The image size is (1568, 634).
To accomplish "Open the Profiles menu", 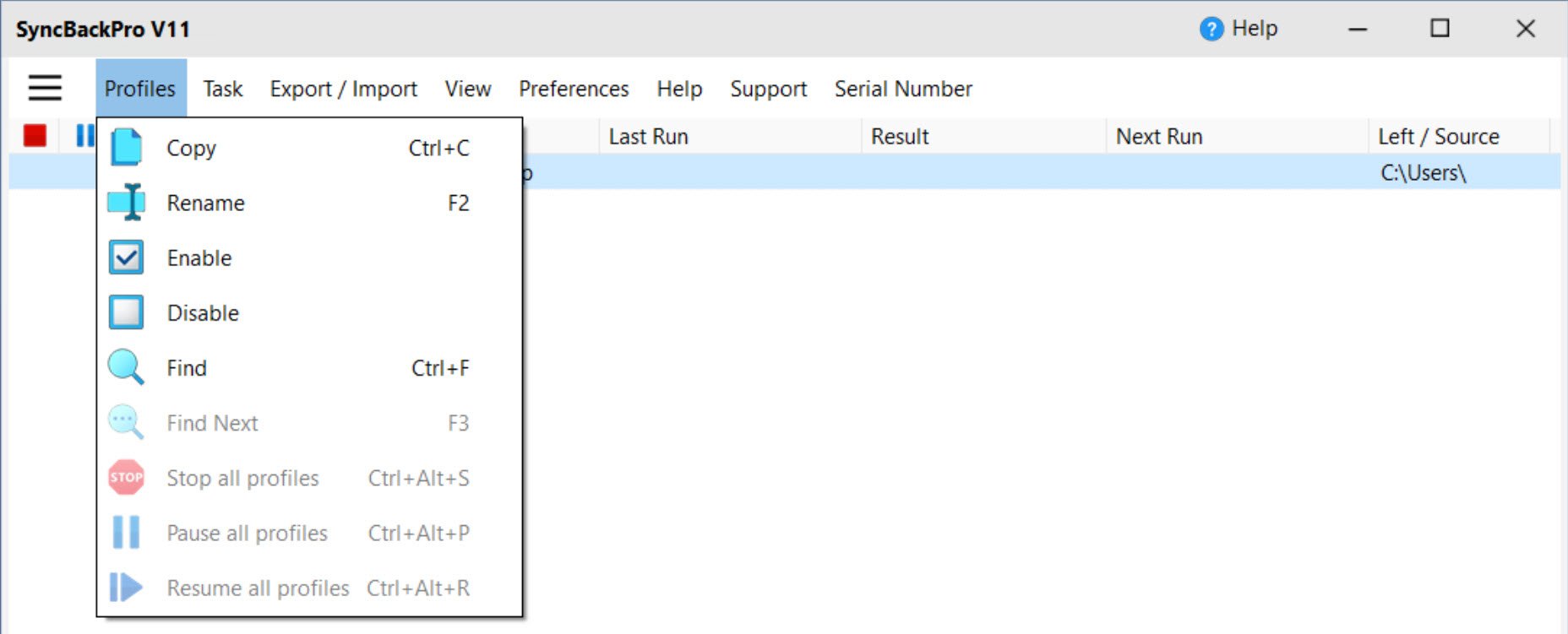I will coord(140,89).
